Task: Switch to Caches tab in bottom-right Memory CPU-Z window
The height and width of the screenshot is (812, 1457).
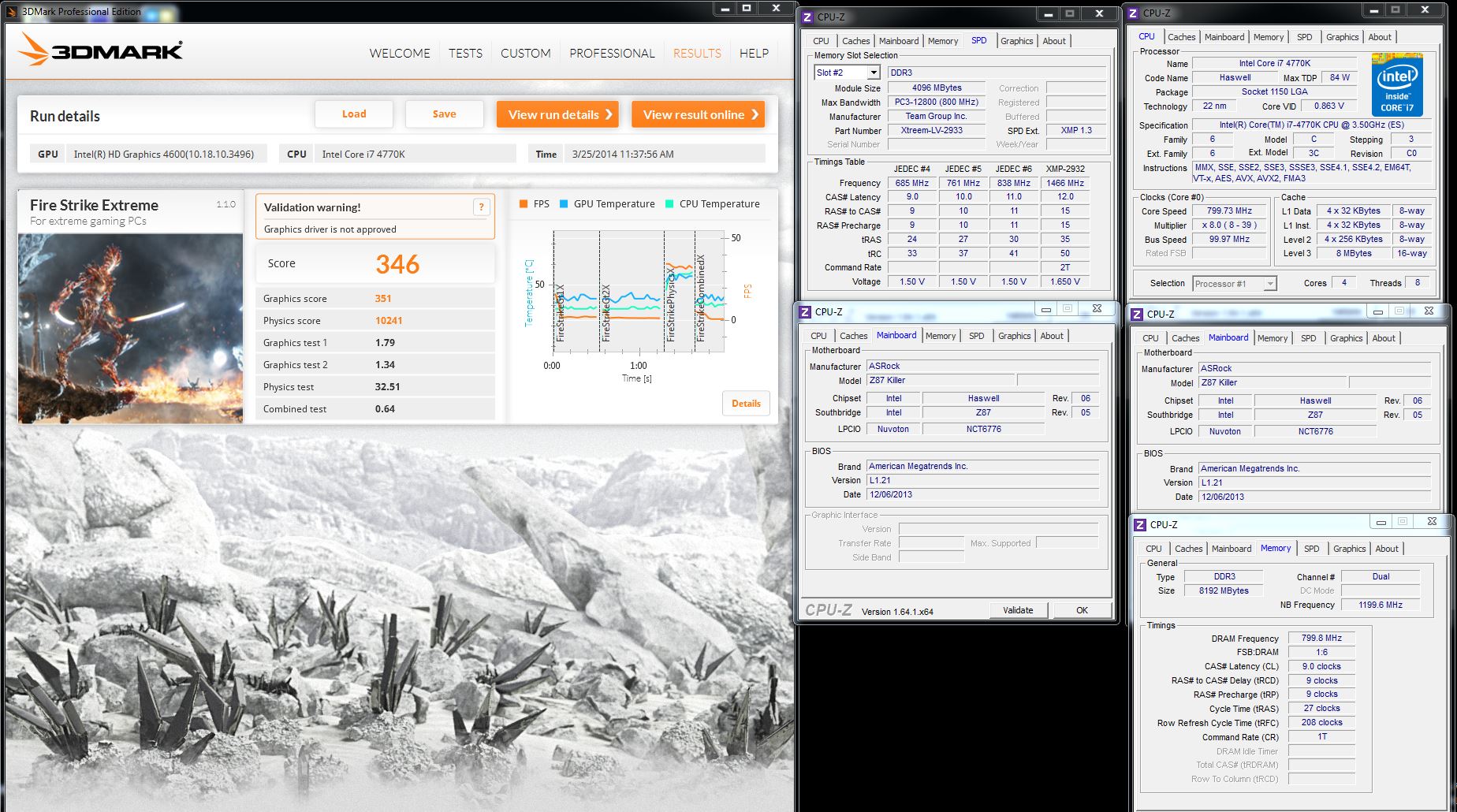Action: point(1188,549)
